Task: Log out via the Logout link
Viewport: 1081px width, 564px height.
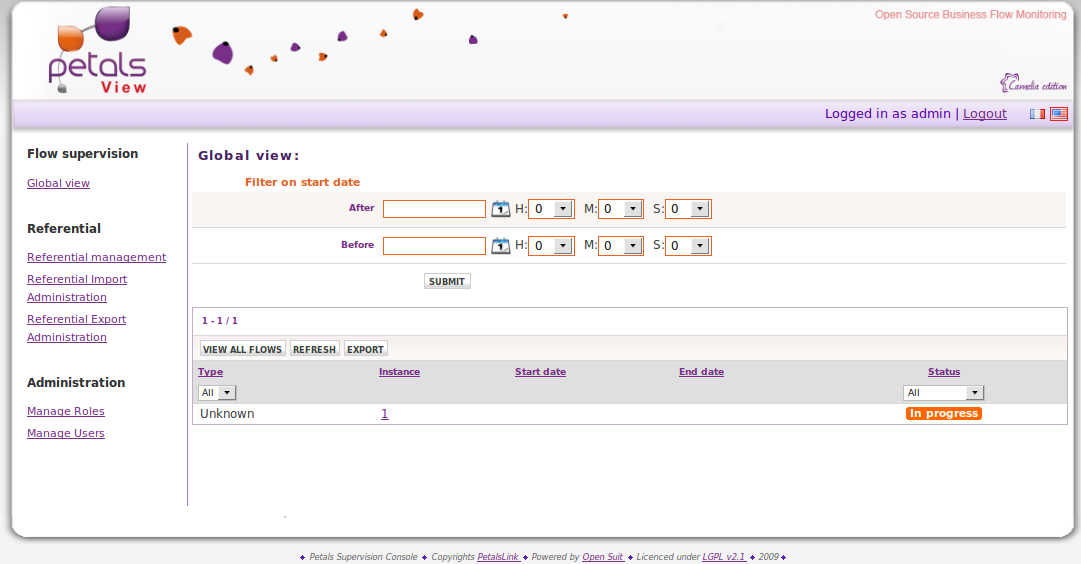Action: [x=984, y=114]
